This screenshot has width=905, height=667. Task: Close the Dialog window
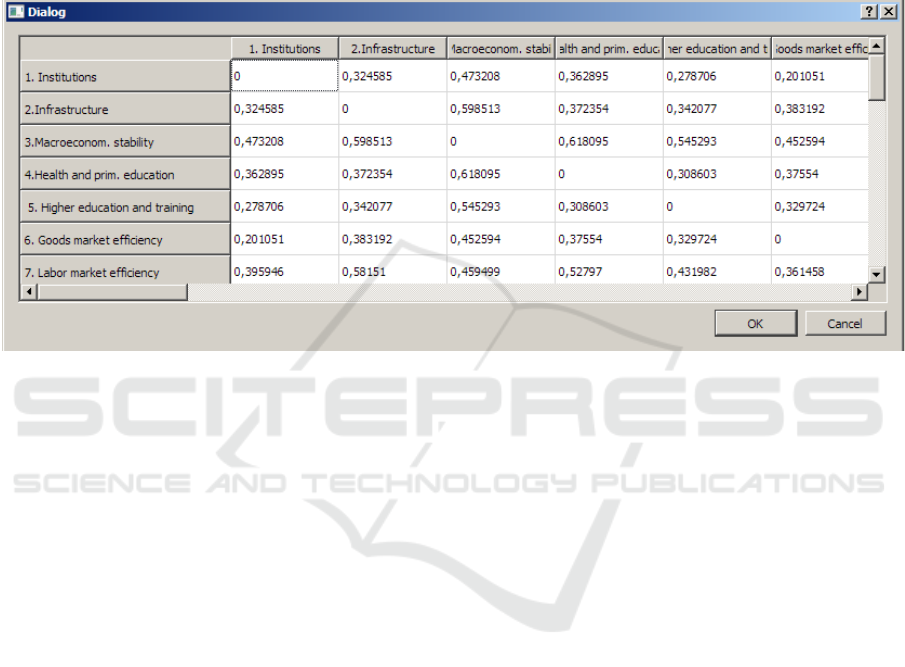point(889,10)
